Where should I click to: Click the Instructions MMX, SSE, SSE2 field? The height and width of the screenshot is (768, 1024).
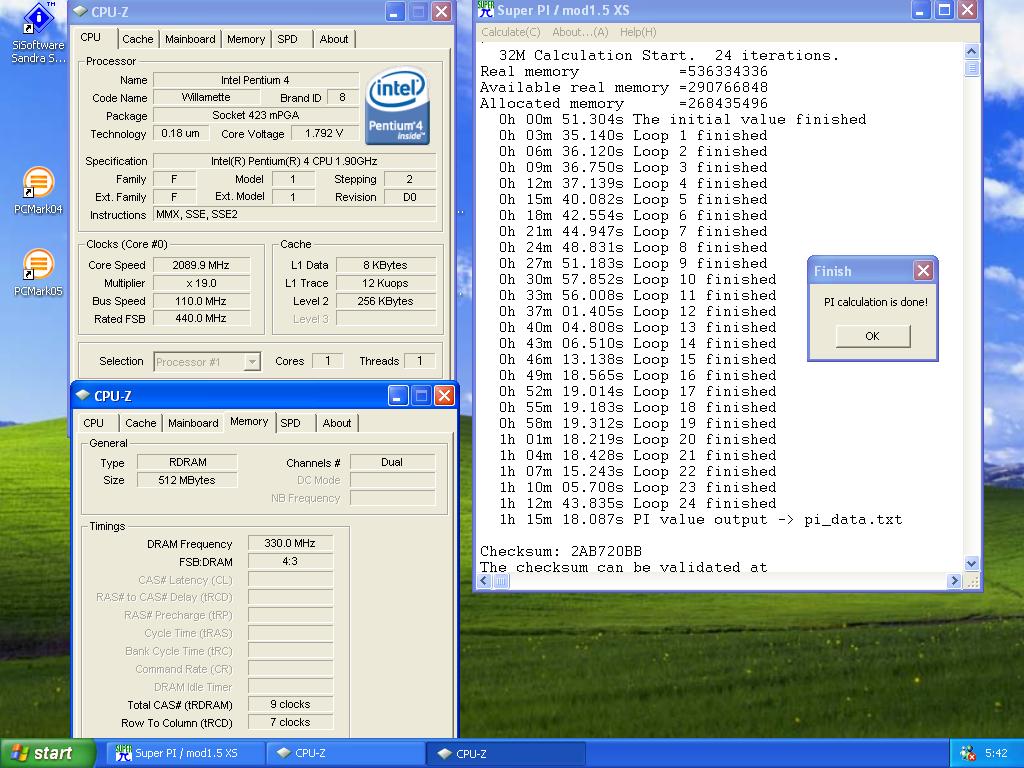click(x=295, y=214)
